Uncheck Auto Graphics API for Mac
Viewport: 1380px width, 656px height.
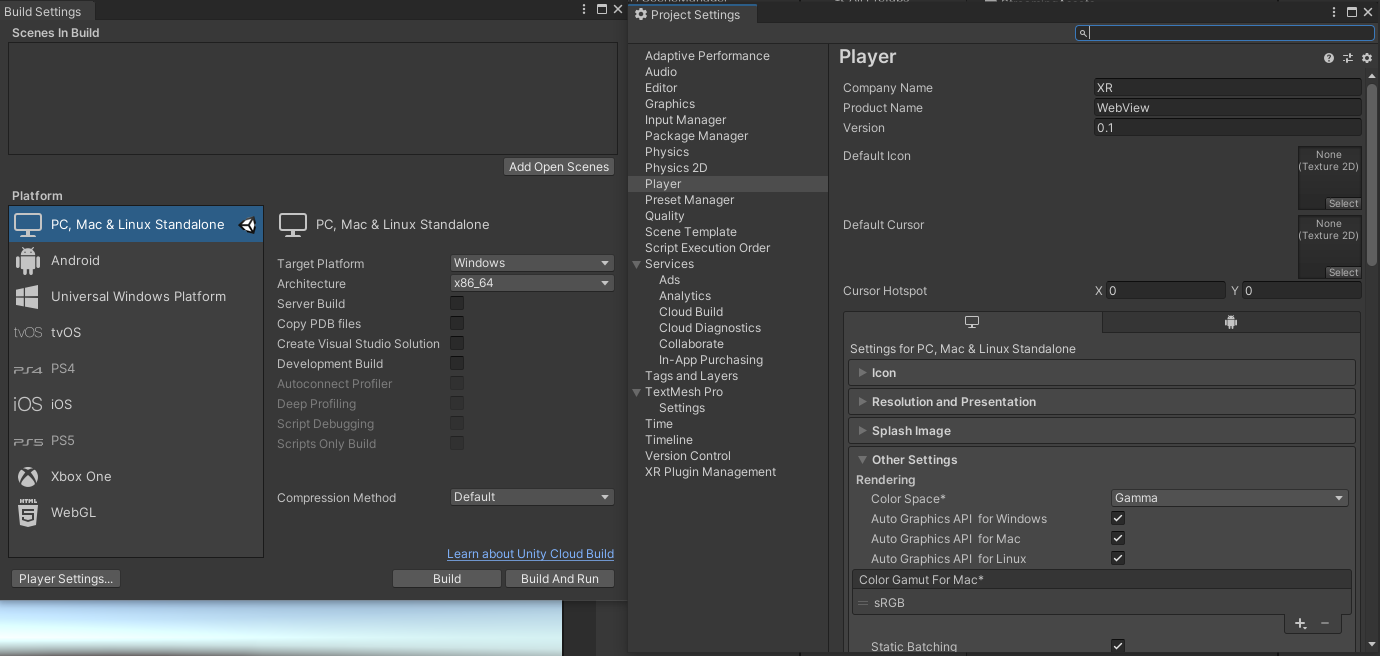pos(1118,538)
